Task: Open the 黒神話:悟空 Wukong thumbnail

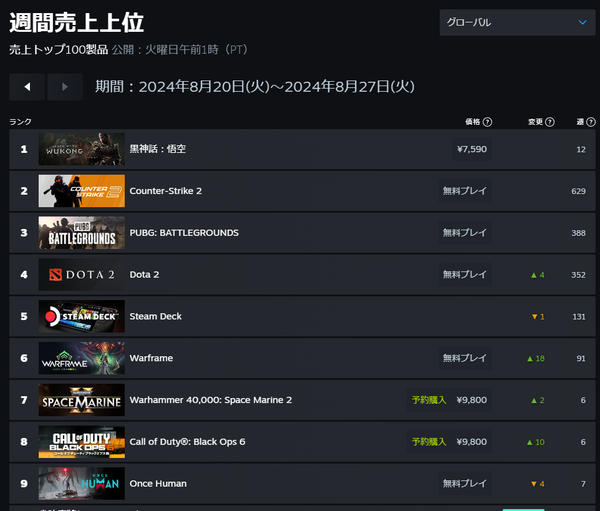Action: (82, 149)
